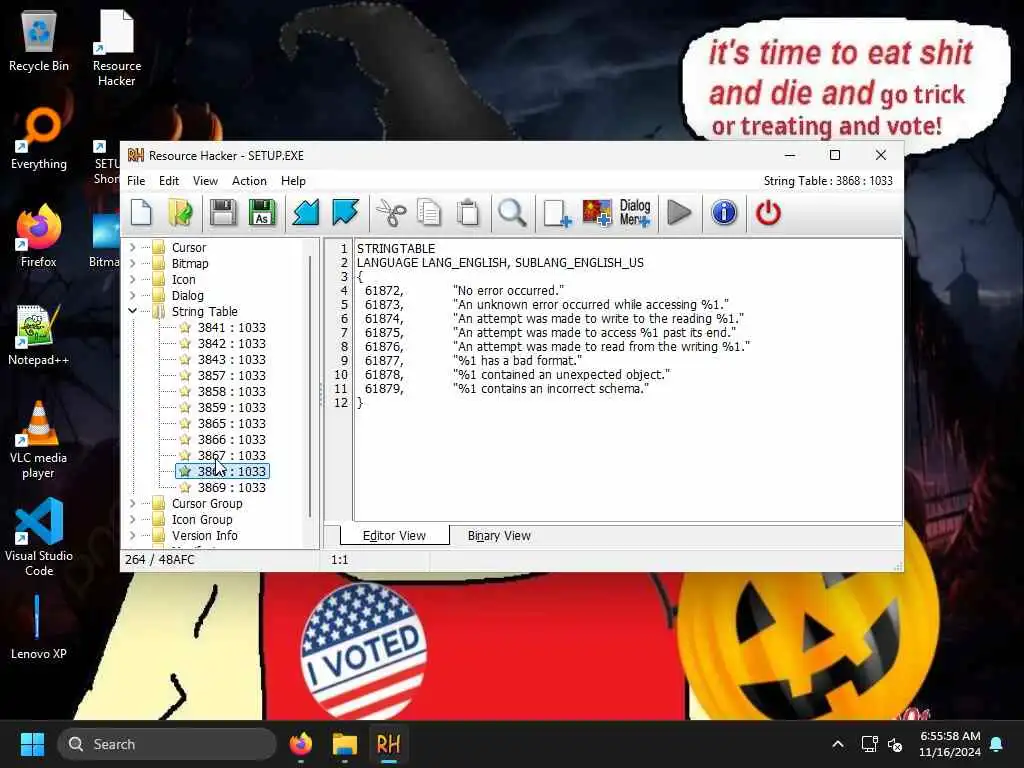The height and width of the screenshot is (768, 1024).
Task: Paste using the clipboard icon
Action: (x=468, y=213)
